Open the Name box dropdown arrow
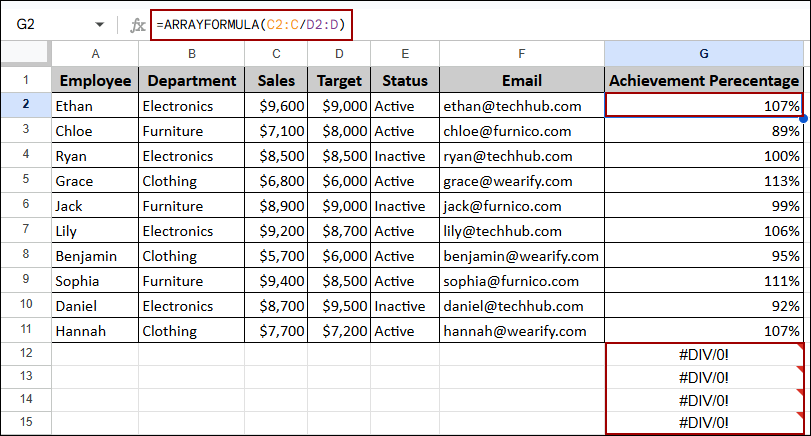Image resolution: width=811 pixels, height=436 pixels. (99, 23)
